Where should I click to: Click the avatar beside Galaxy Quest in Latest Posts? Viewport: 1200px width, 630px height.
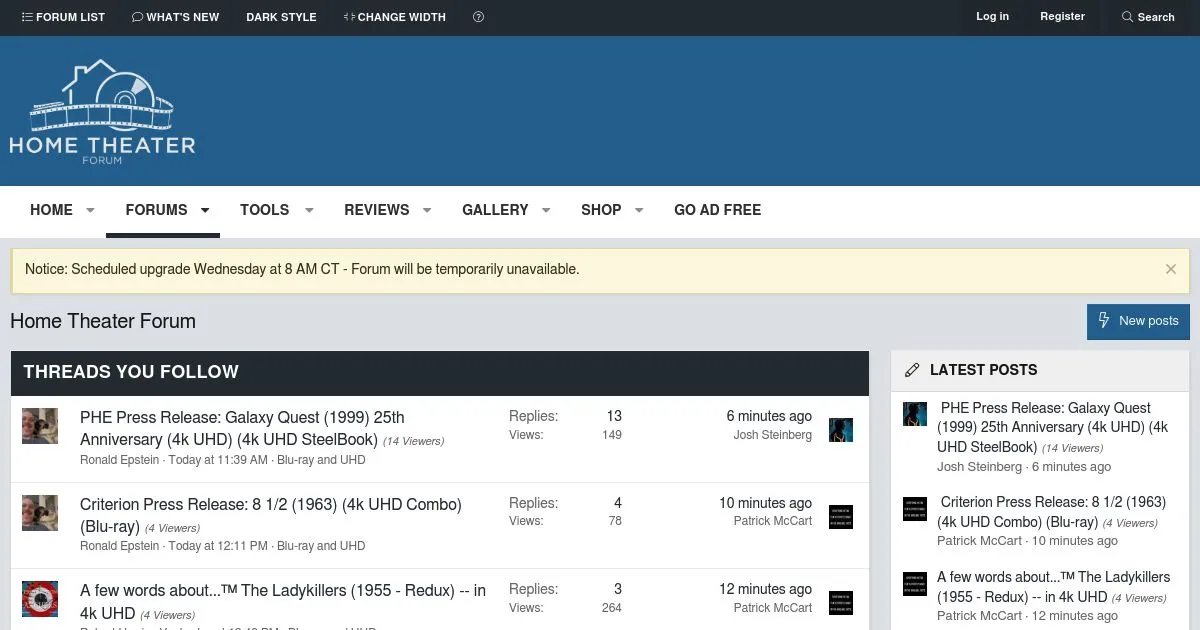915,414
